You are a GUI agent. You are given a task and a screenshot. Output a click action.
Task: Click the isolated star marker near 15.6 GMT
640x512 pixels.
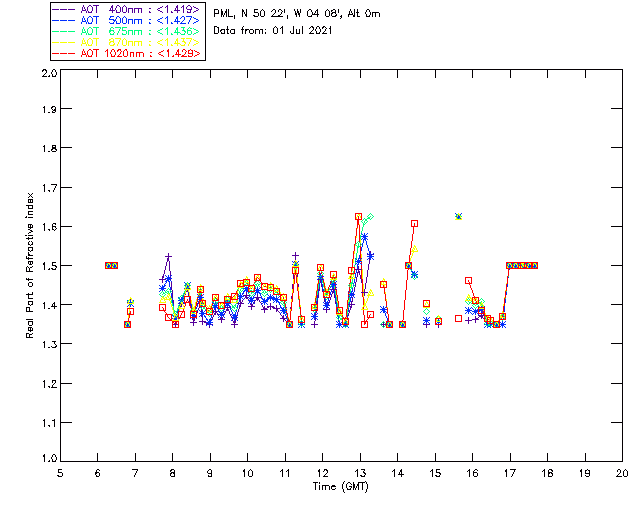458,216
